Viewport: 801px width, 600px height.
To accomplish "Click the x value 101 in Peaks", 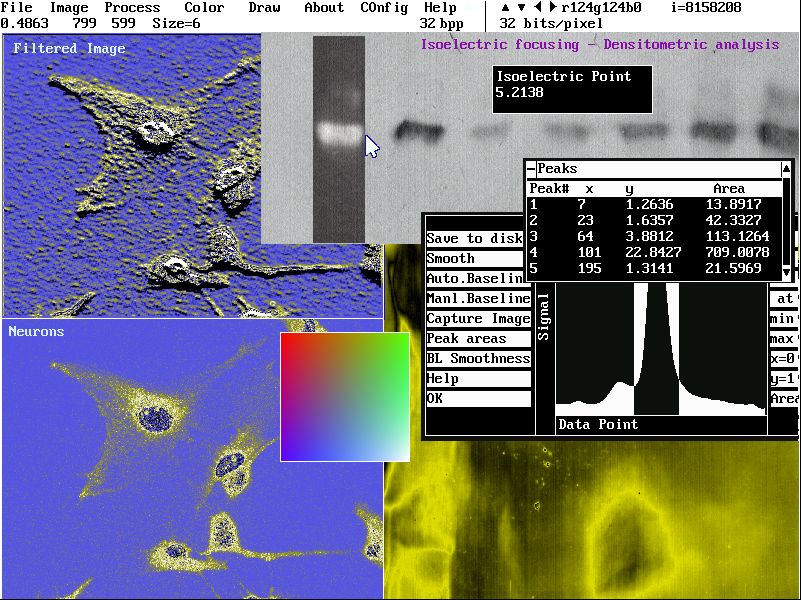I will tap(589, 252).
